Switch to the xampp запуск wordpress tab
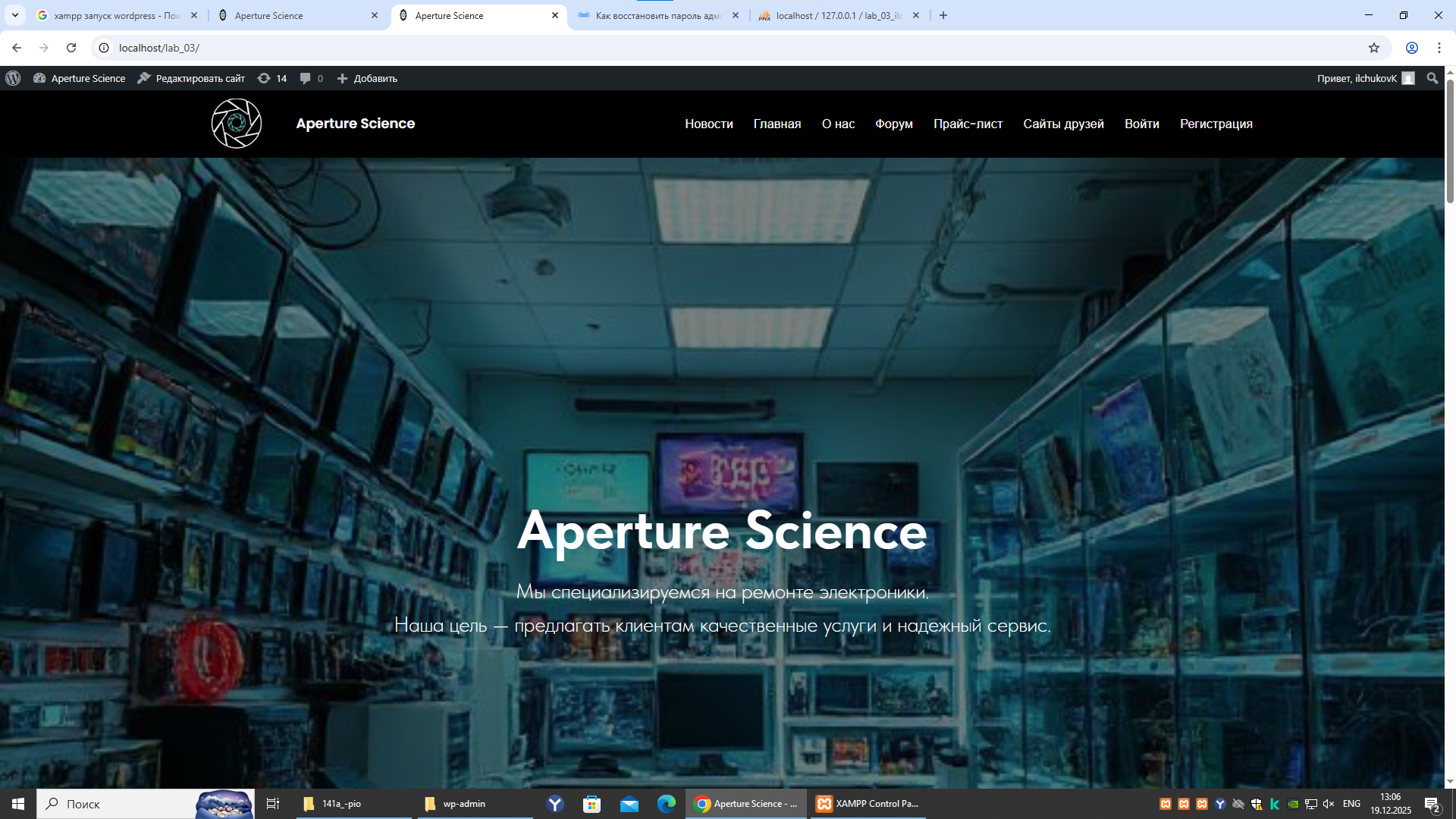Viewport: 1456px width, 819px height. pos(114,15)
